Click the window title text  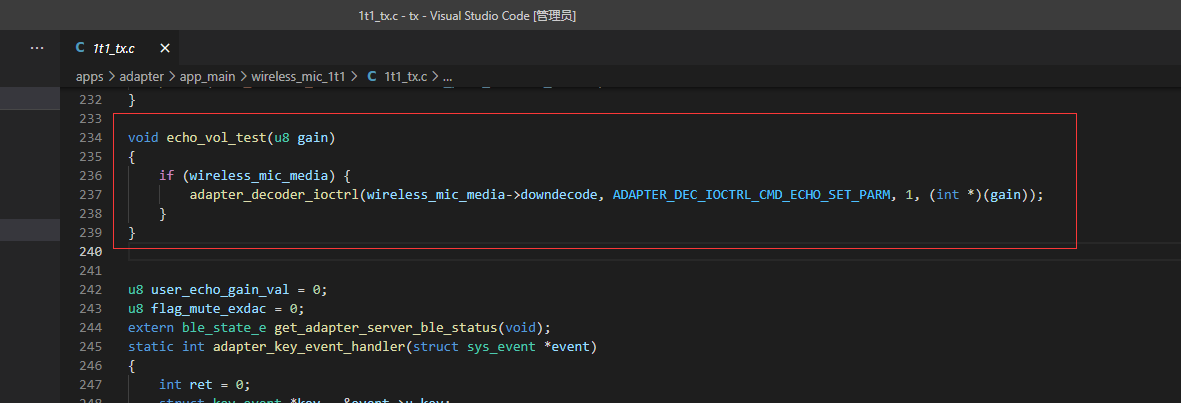[467, 16]
